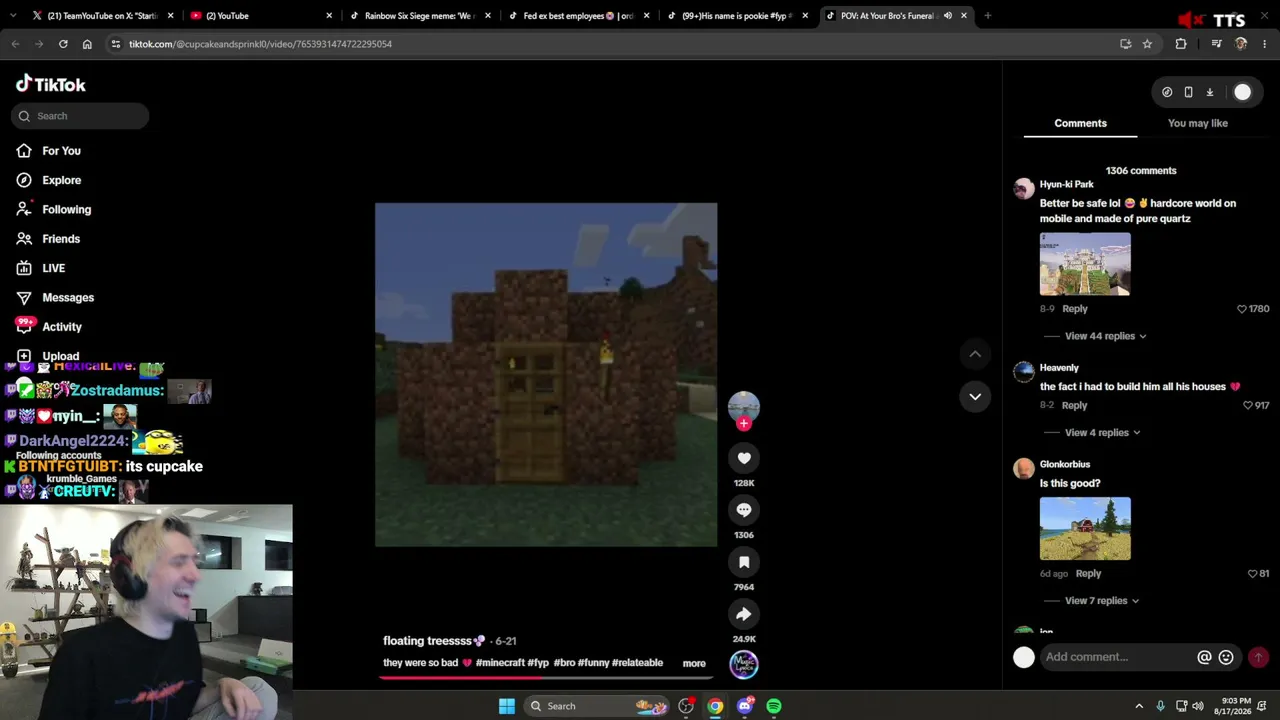Viewport: 1280px width, 720px height.
Task: Select the Comments tab
Action: click(x=1080, y=123)
